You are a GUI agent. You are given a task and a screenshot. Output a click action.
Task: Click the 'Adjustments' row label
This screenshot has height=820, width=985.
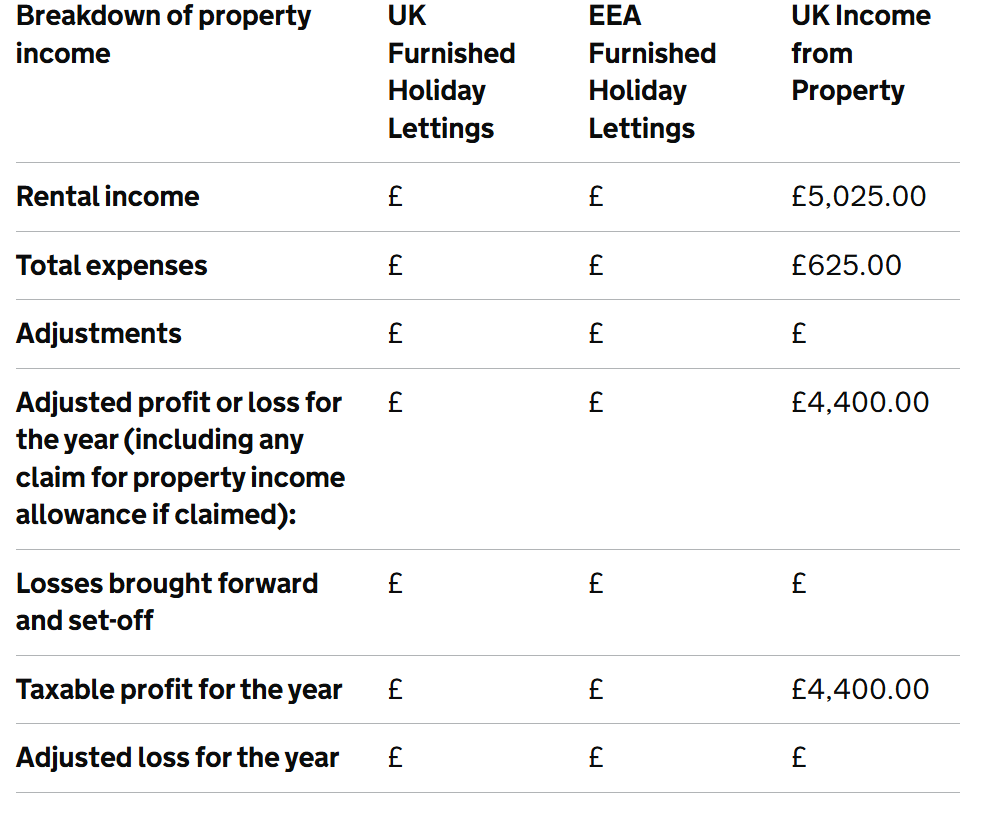coord(99,334)
